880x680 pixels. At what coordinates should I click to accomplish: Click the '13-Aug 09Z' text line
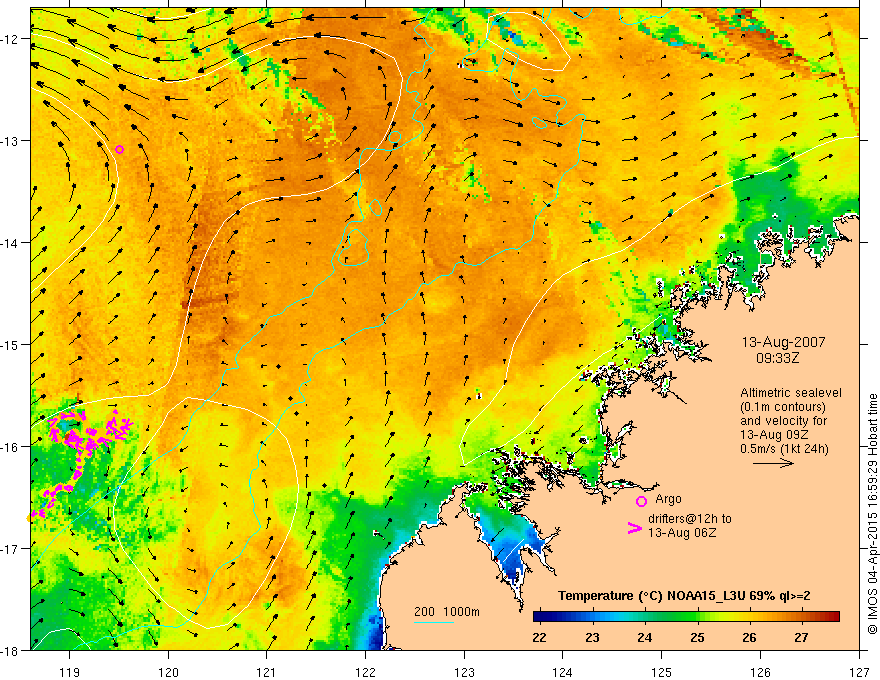772,435
